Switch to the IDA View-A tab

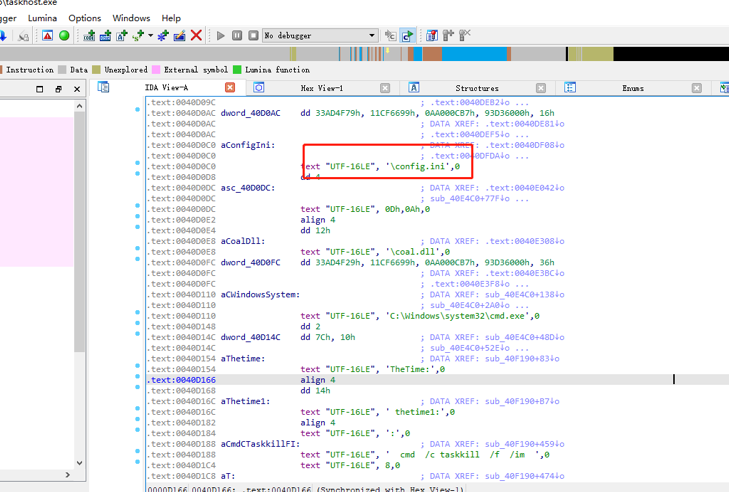coord(166,88)
